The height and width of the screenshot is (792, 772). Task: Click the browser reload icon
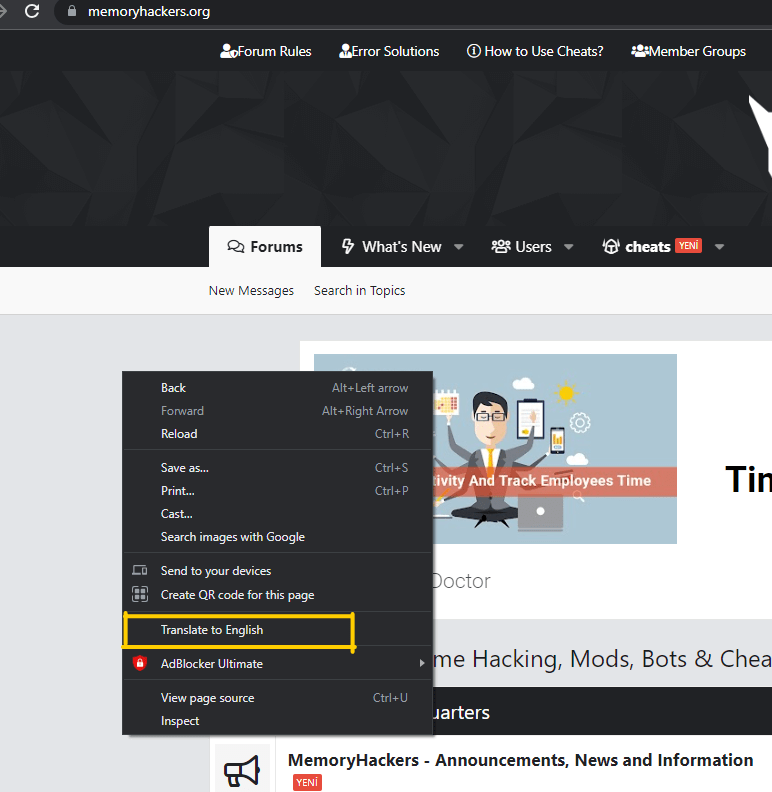pyautogui.click(x=32, y=11)
